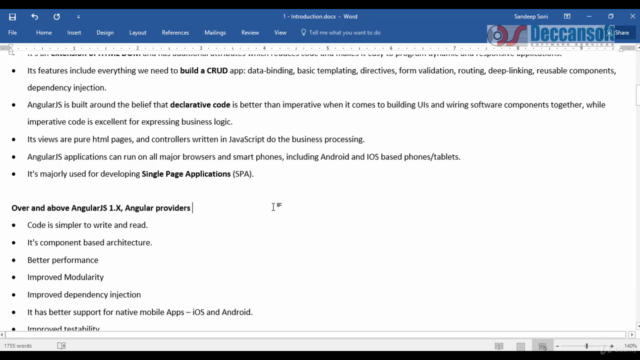The image size is (640, 360).
Task: Click the horizontal scrollbar right arrow
Action: pos(632,335)
